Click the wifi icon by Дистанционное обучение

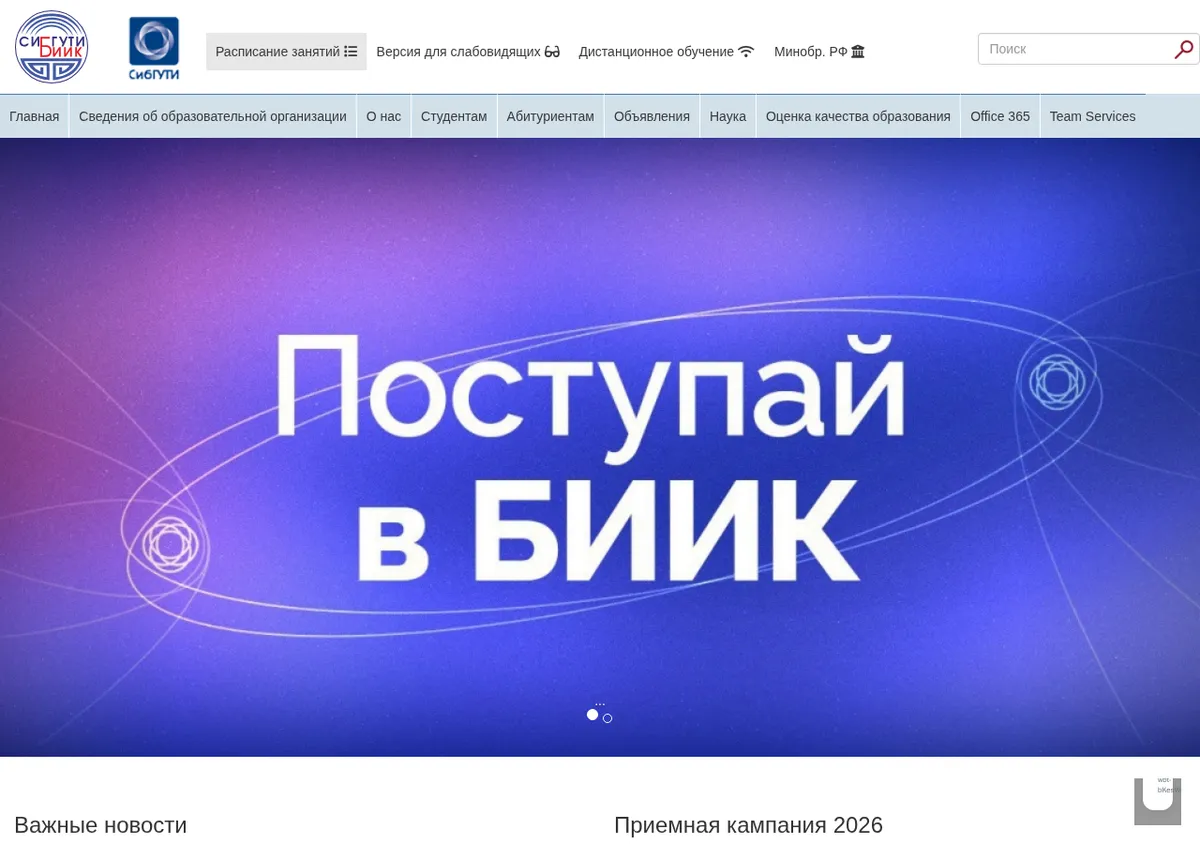point(746,52)
